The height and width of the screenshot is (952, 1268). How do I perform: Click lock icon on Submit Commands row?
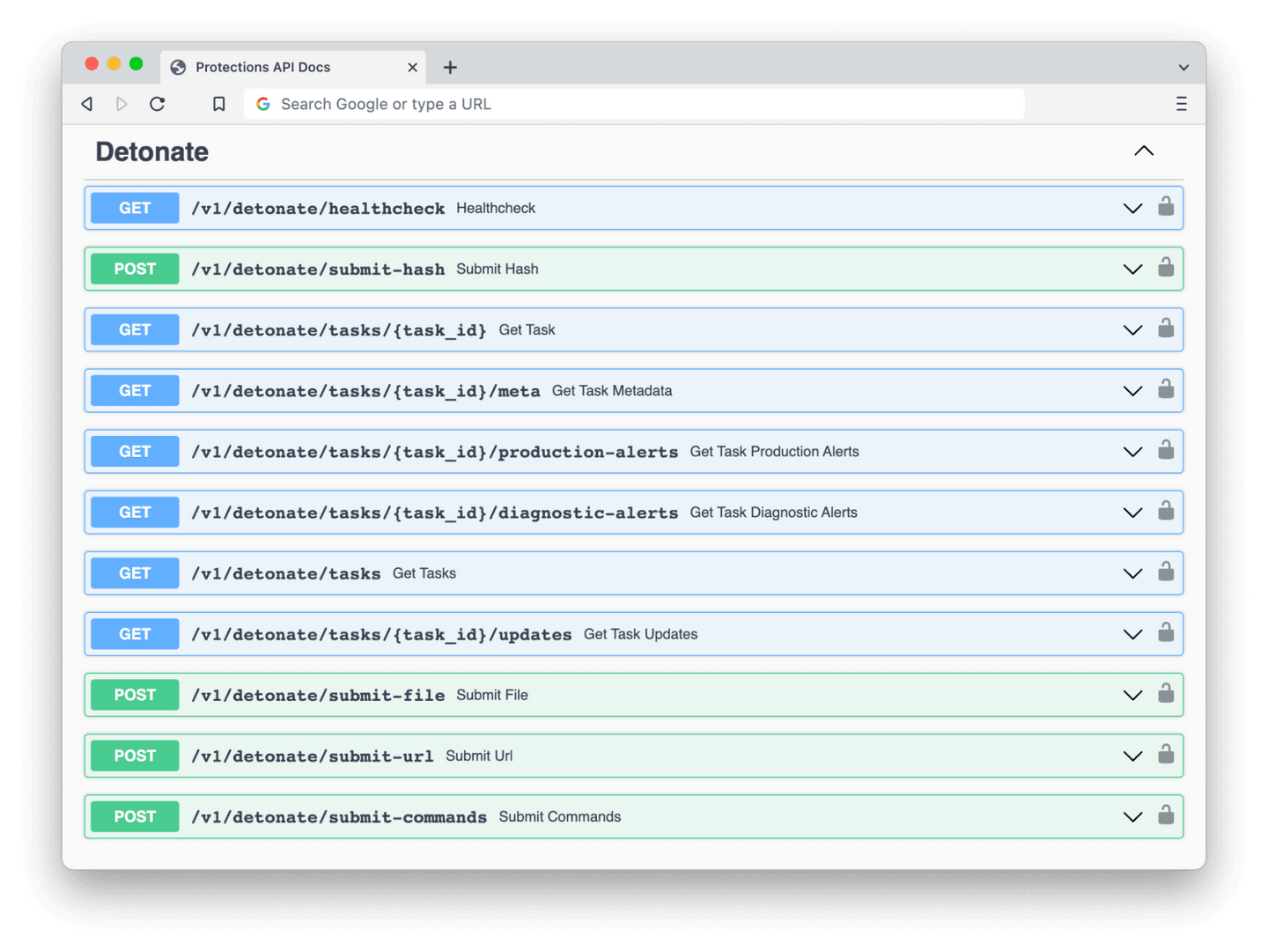(x=1165, y=815)
